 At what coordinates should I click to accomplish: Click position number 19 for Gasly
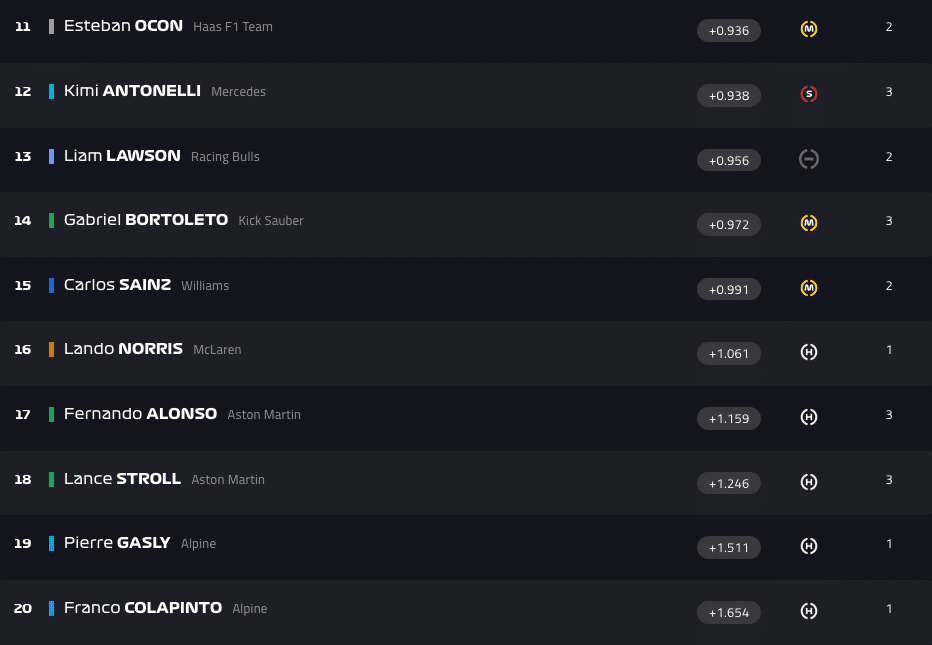point(23,544)
